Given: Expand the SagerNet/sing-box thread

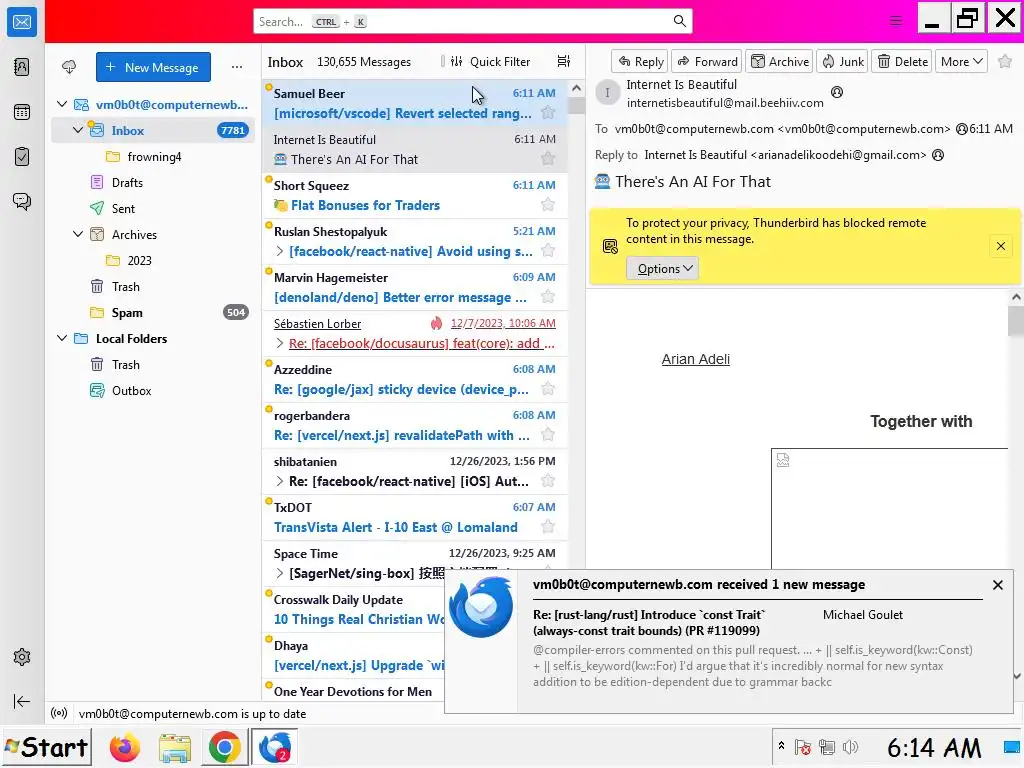Looking at the screenshot, I should [280, 573].
